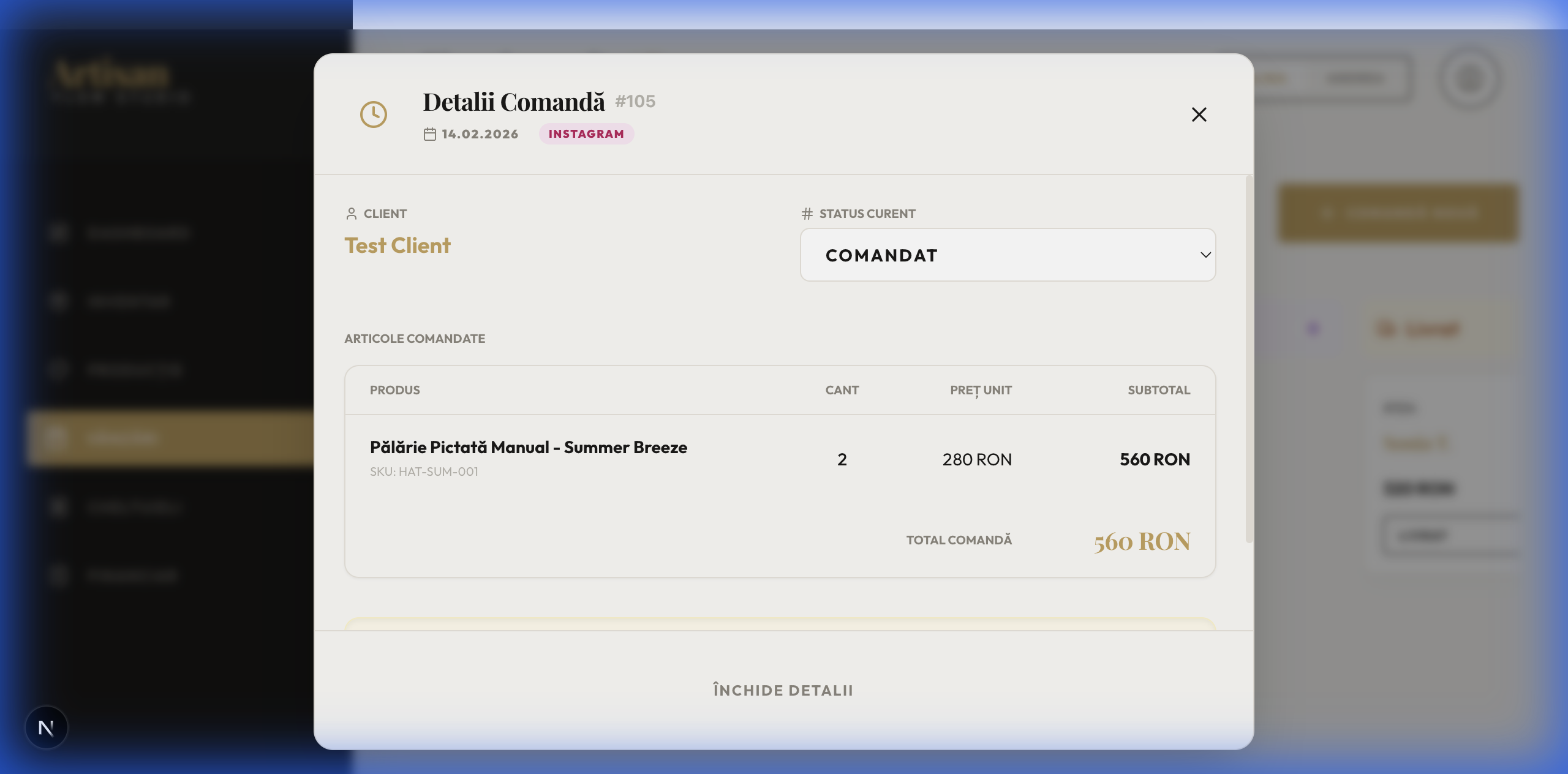Click the clock status icon in header

(373, 115)
